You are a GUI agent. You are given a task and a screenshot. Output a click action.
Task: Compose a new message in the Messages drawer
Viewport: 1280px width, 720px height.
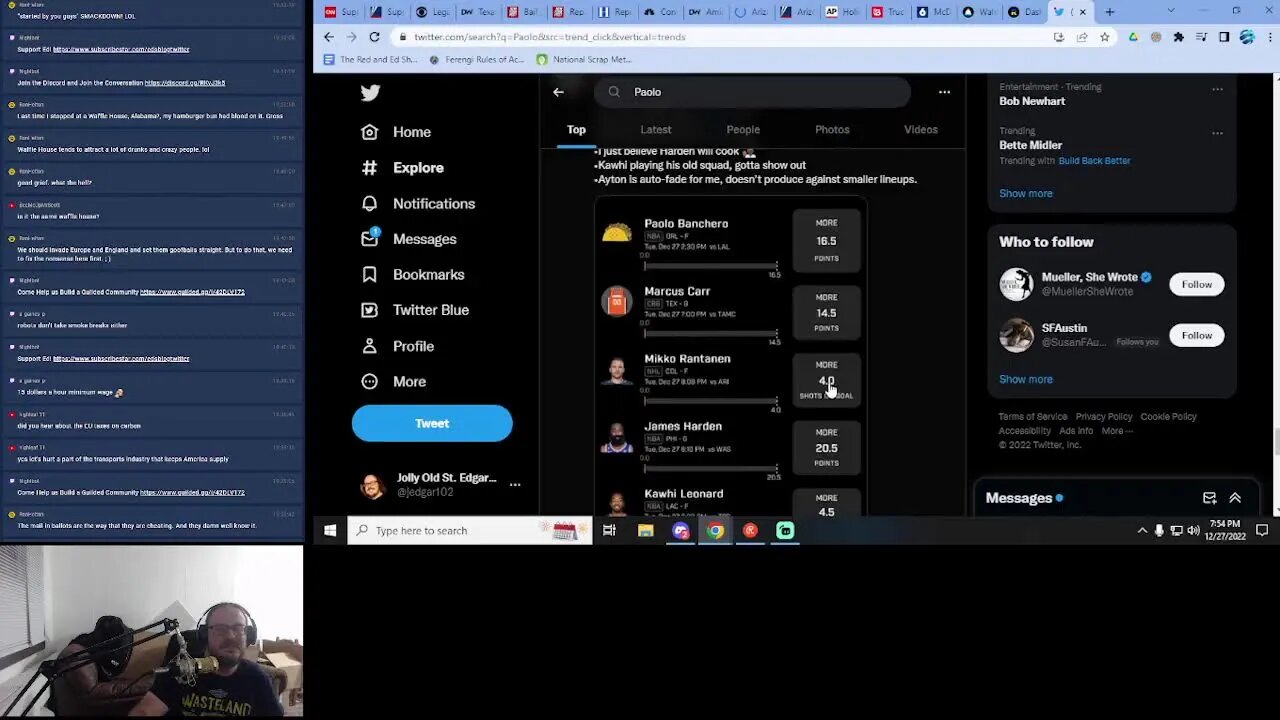pos(1209,498)
